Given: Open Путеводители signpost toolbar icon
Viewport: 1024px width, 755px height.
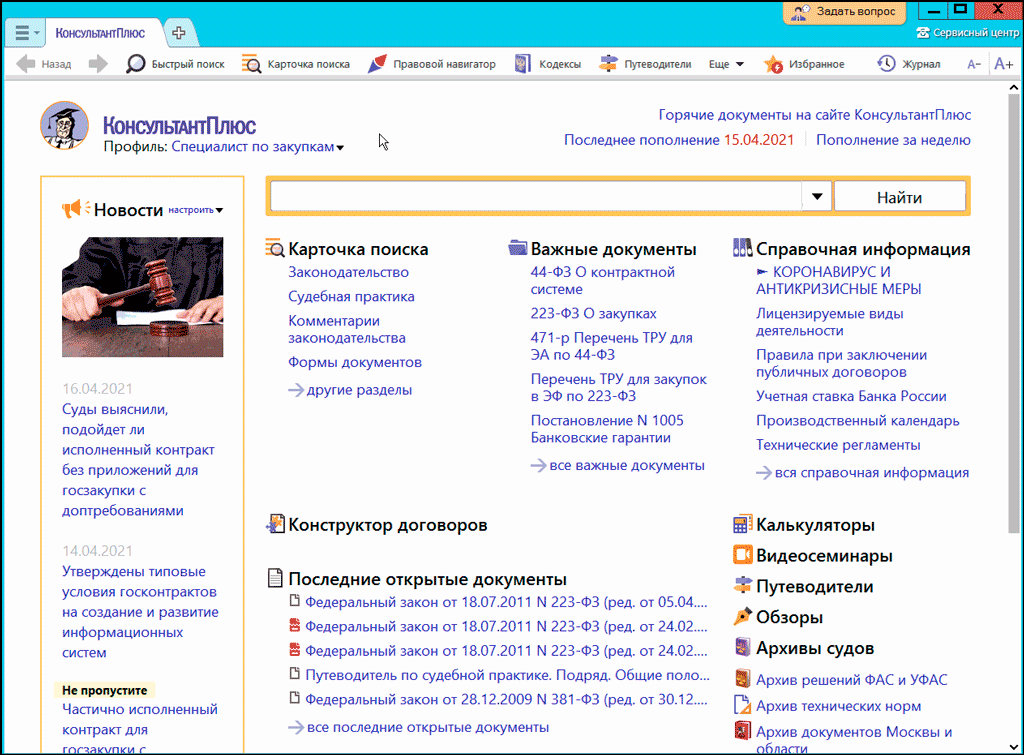Looking at the screenshot, I should click(x=608, y=64).
